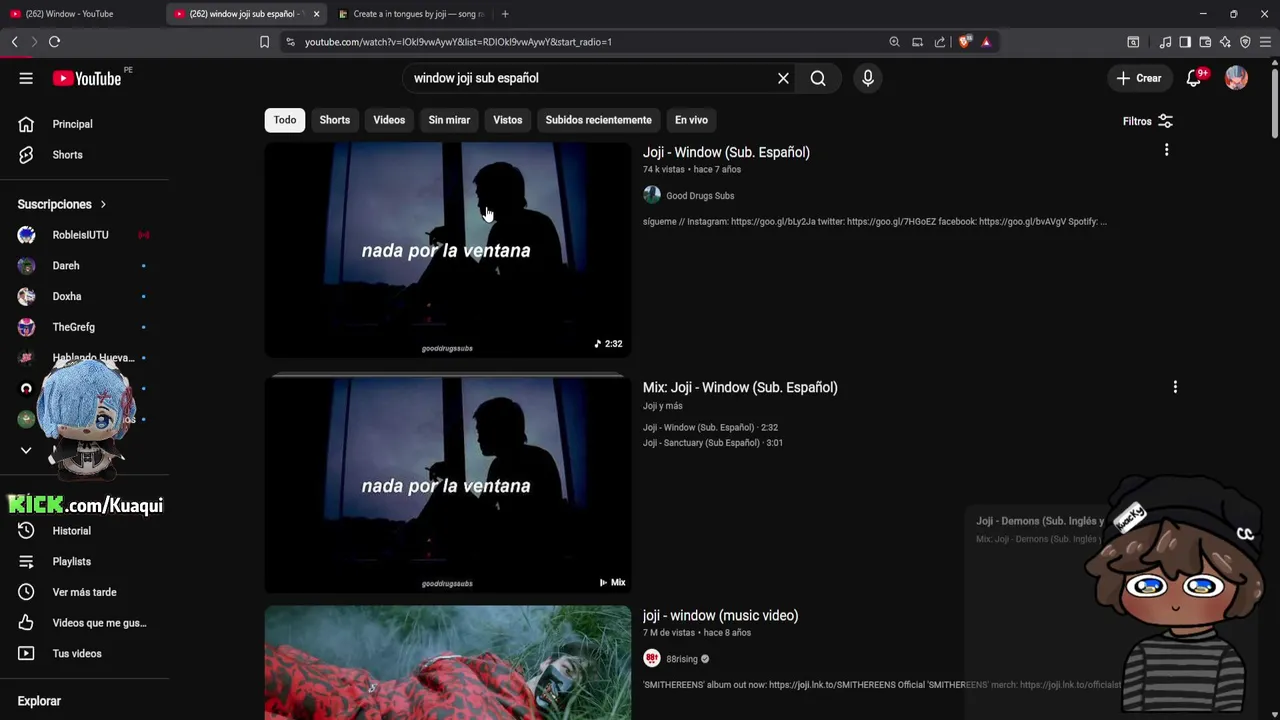Image resolution: width=1280 pixels, height=720 pixels.
Task: Go back with browser back arrow
Action: 14,42
